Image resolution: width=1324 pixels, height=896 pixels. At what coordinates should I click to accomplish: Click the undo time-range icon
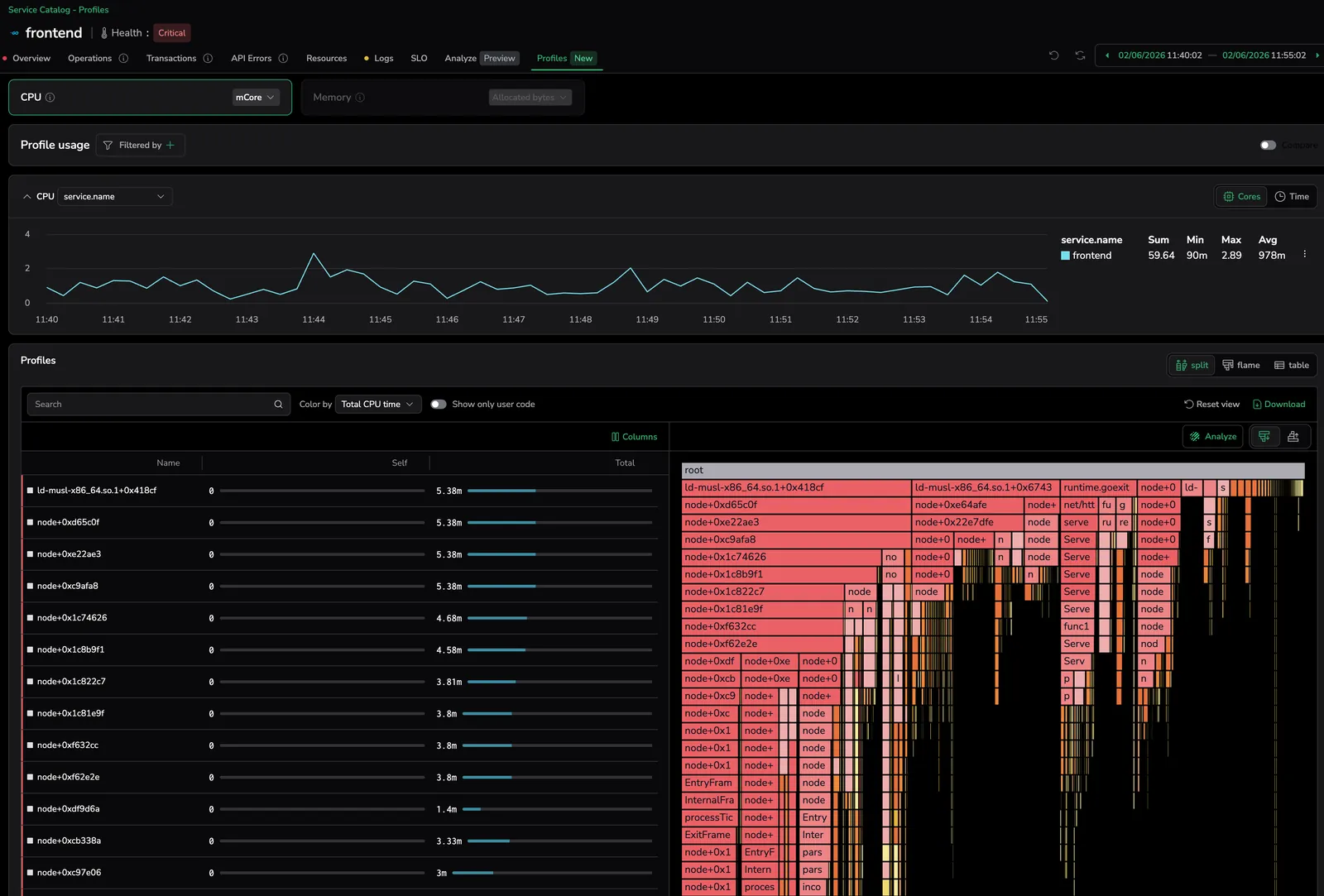1053,55
